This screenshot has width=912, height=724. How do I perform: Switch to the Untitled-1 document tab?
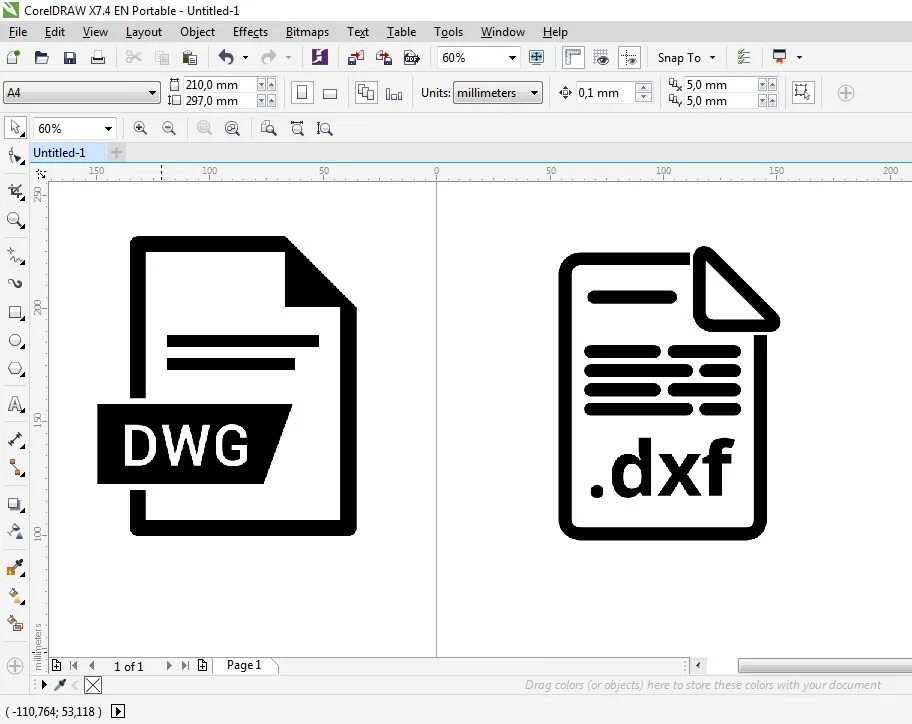[x=67, y=153]
